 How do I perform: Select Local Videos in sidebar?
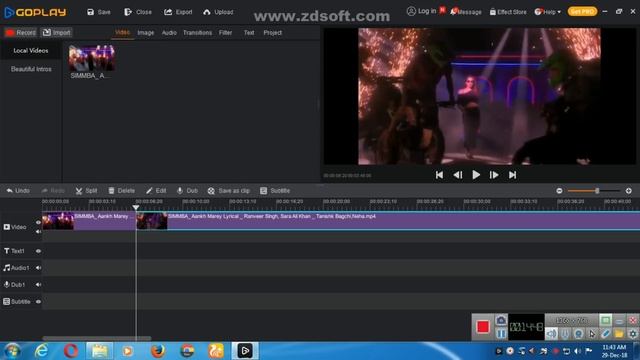(31, 51)
